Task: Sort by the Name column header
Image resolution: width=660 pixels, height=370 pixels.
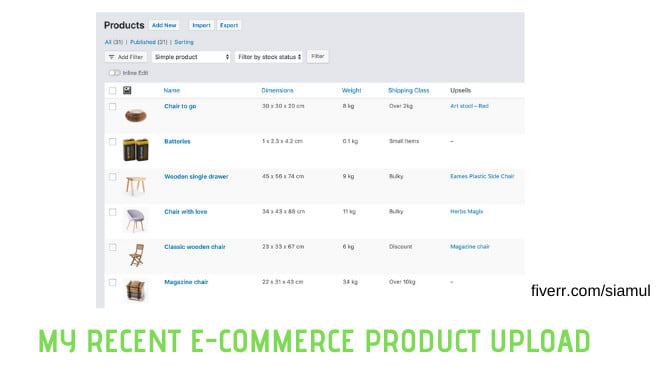Action: [172, 91]
